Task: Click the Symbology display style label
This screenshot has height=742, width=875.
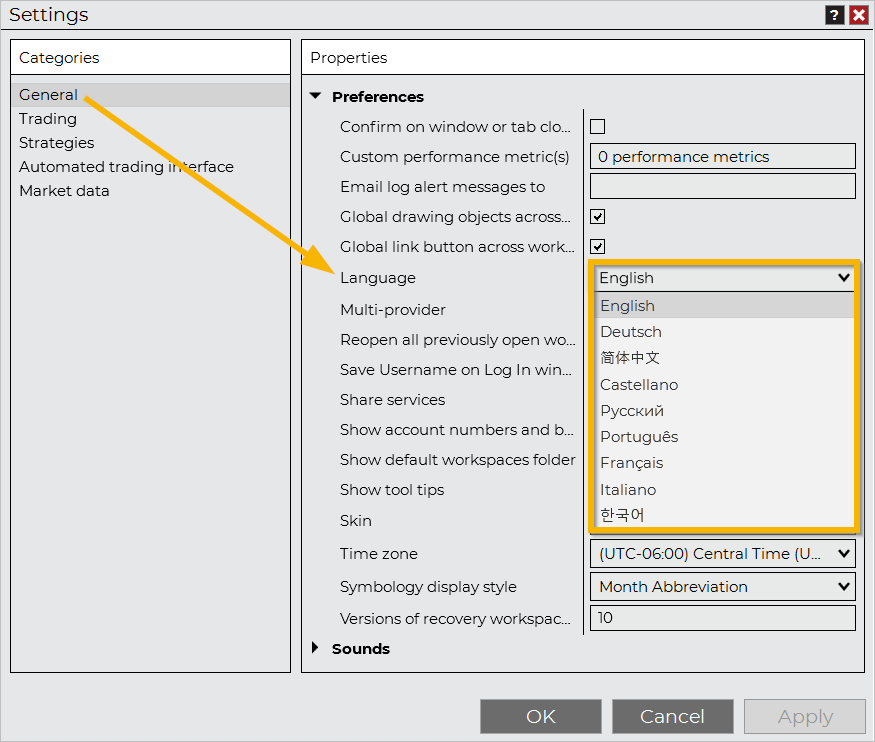Action: pyautogui.click(x=429, y=587)
